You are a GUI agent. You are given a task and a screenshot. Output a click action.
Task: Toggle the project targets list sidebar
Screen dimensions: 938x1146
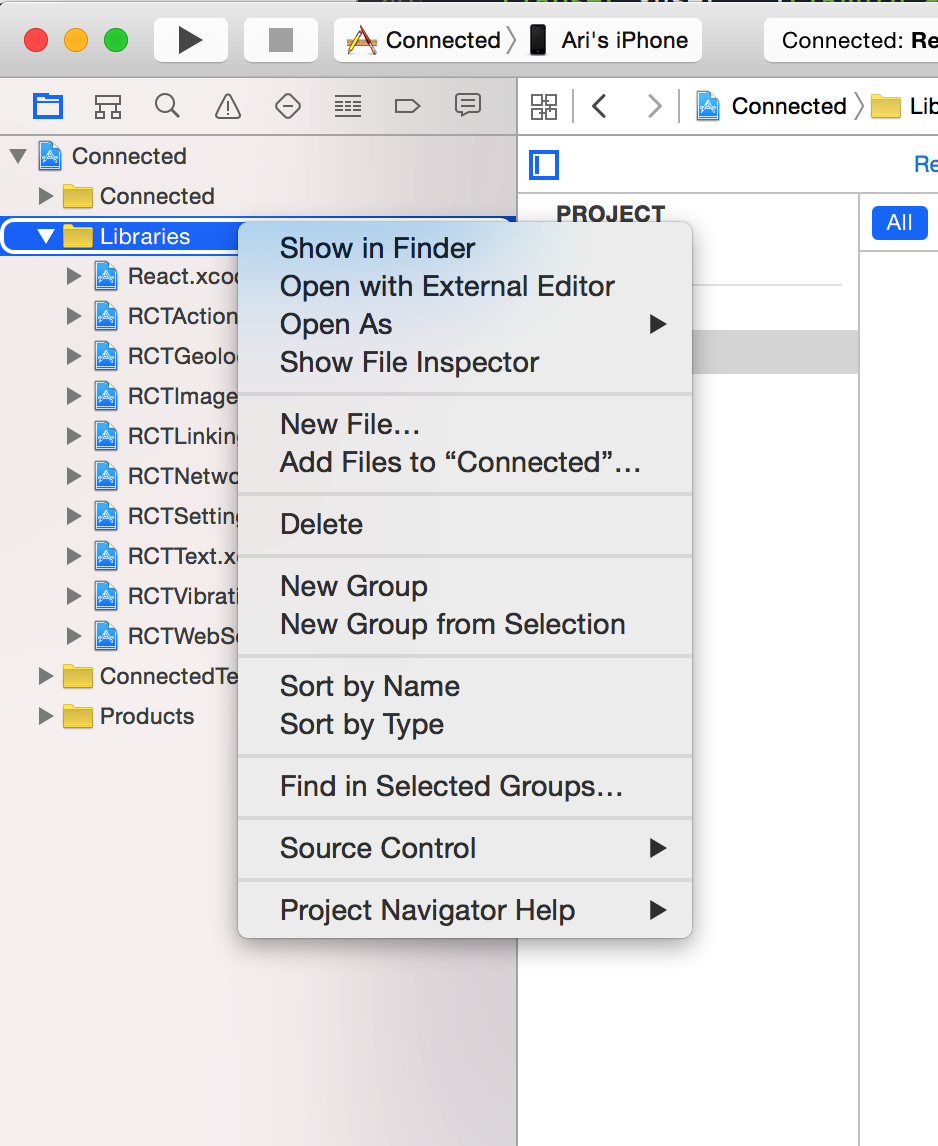click(x=544, y=165)
